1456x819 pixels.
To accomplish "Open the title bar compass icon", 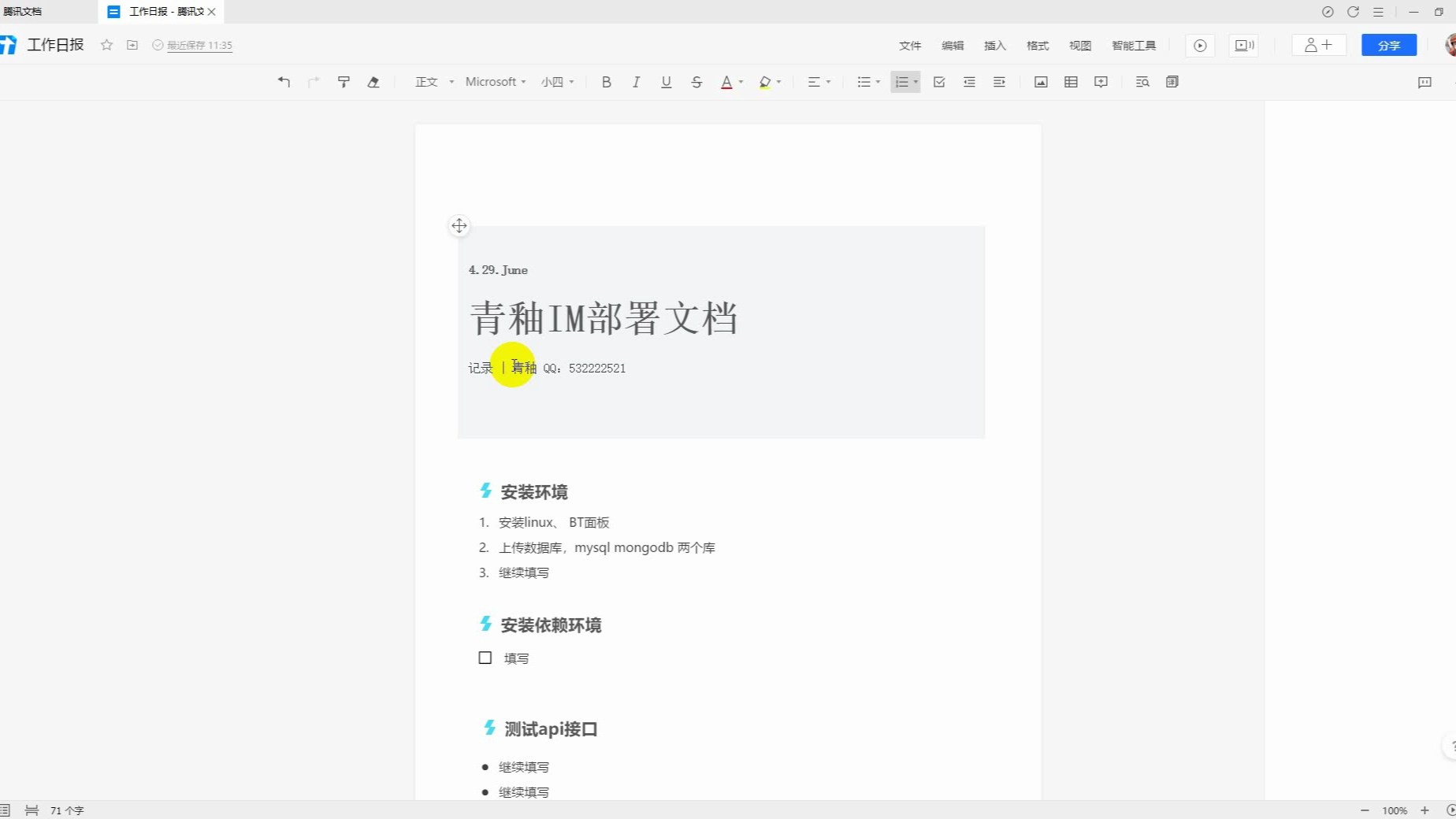I will pos(1328,12).
